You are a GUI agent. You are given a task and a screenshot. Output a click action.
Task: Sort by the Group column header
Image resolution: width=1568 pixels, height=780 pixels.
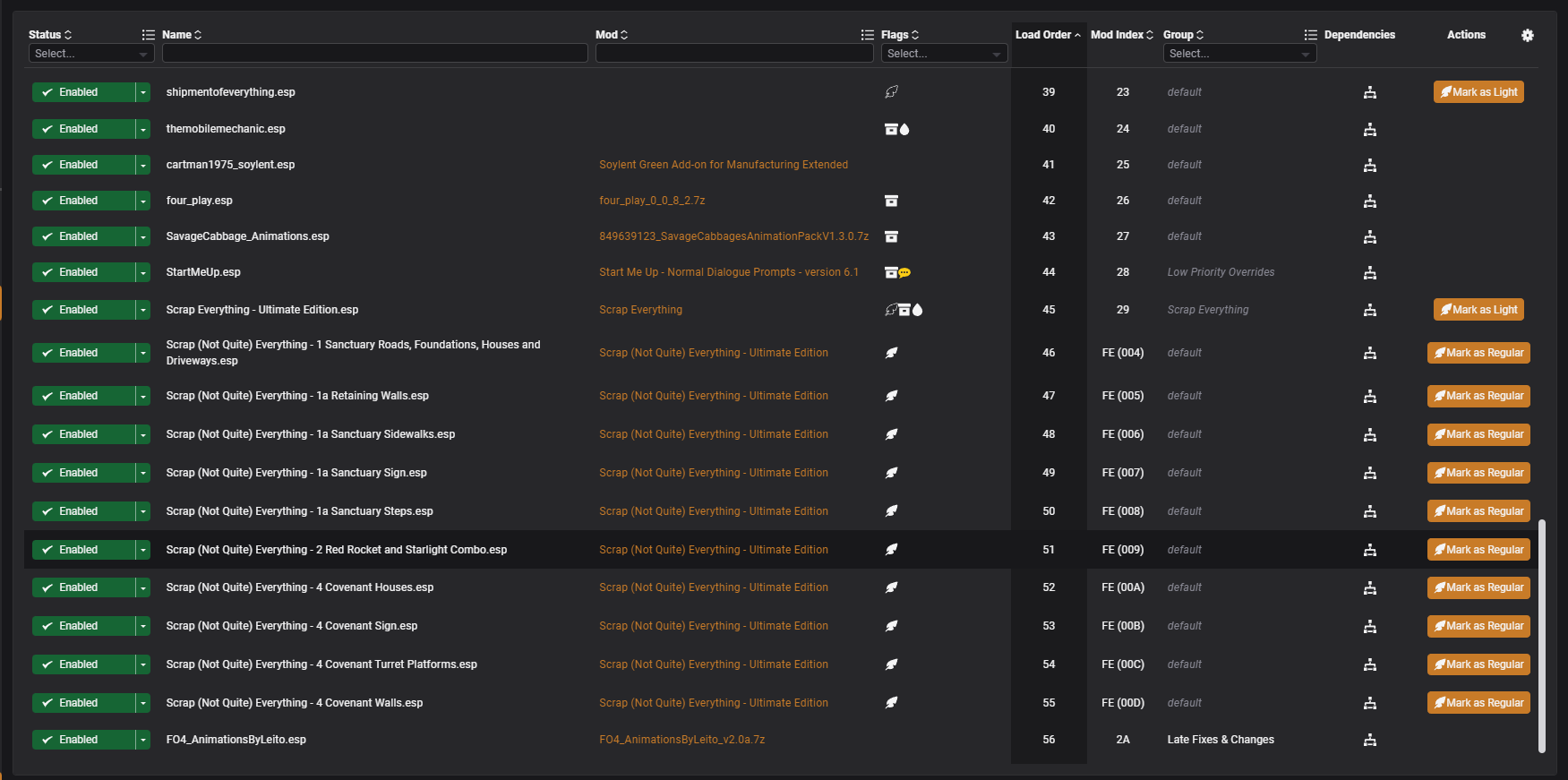pos(1183,35)
